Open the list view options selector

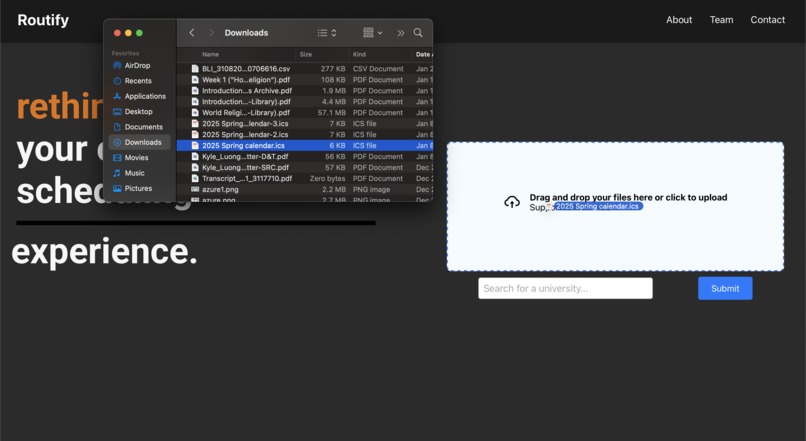[x=327, y=33]
